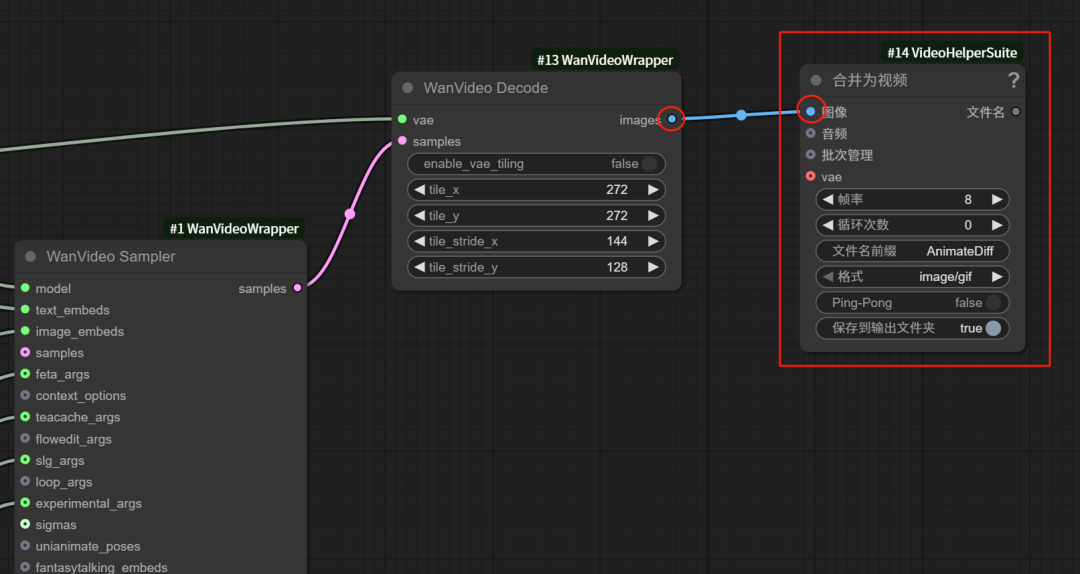The height and width of the screenshot is (574, 1080).
Task: Decrease 帧率 with the left arrow
Action: (827, 200)
